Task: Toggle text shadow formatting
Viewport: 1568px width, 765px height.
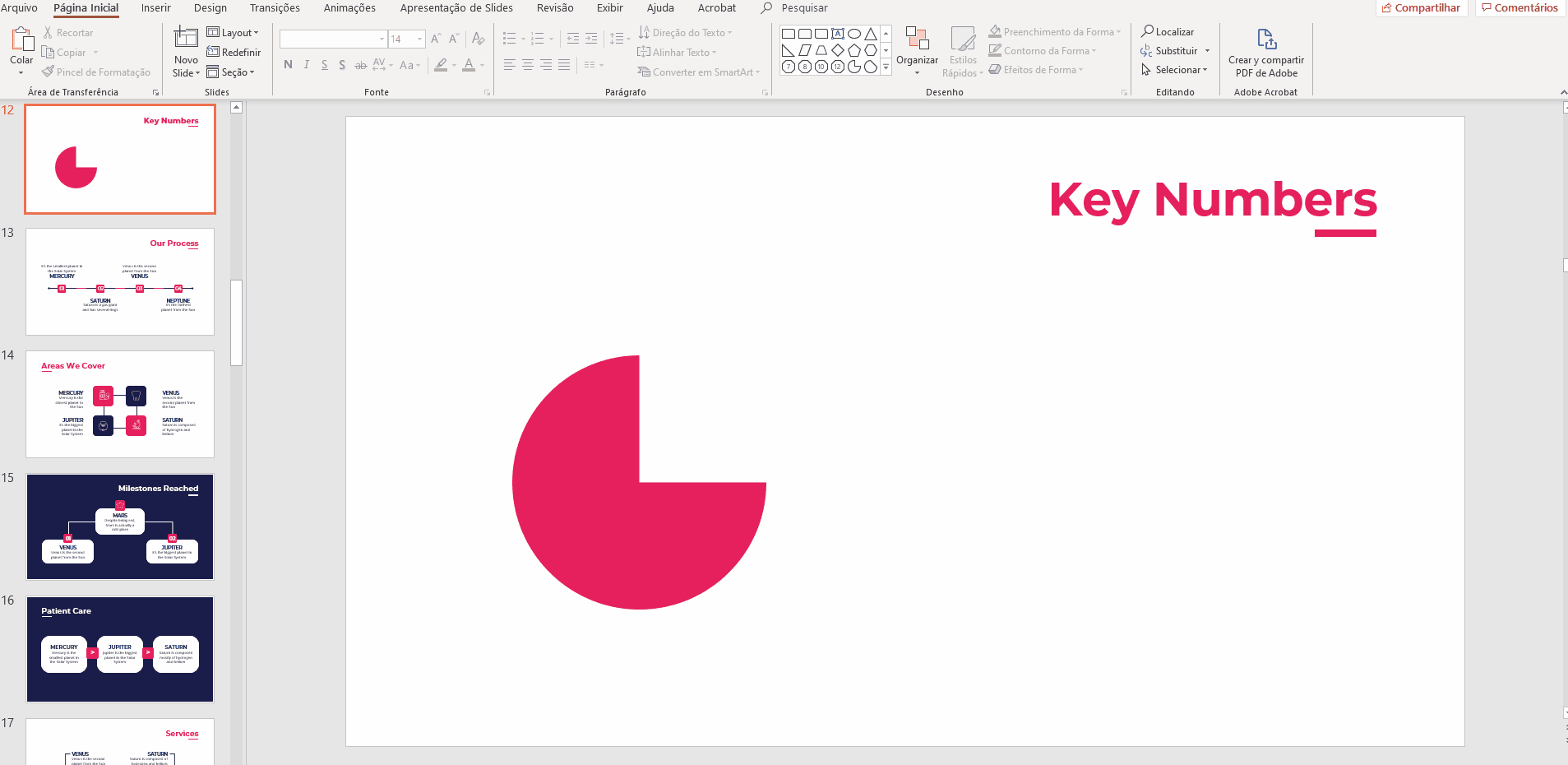Action: click(x=342, y=65)
